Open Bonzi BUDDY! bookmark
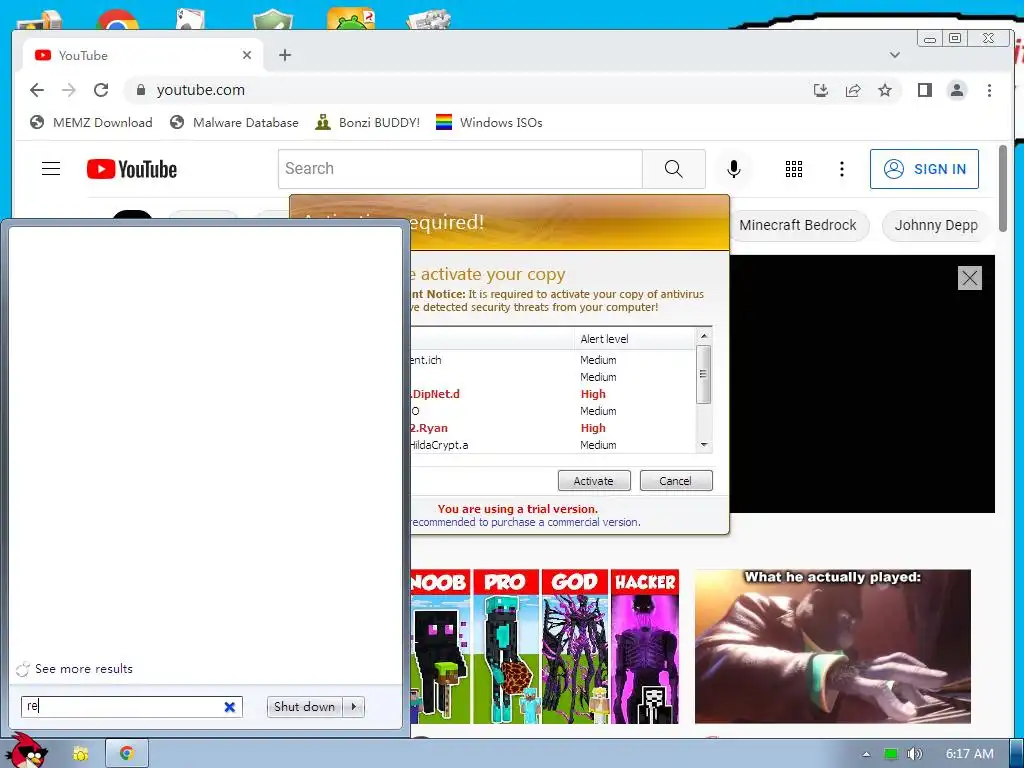This screenshot has width=1024, height=768. click(368, 123)
